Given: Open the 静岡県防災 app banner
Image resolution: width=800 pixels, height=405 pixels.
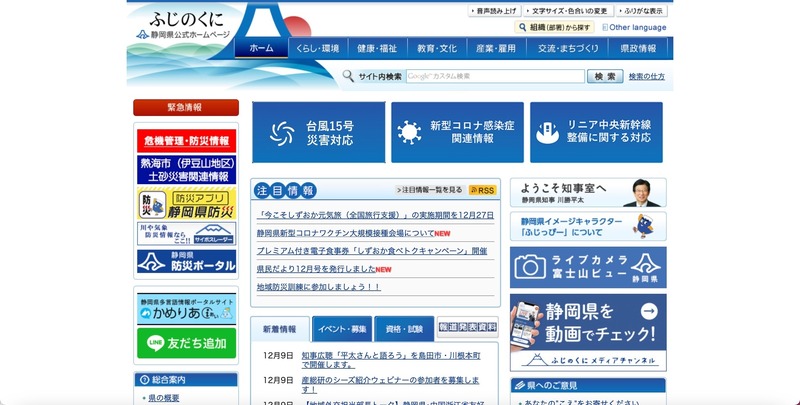Looking at the screenshot, I should 186,203.
